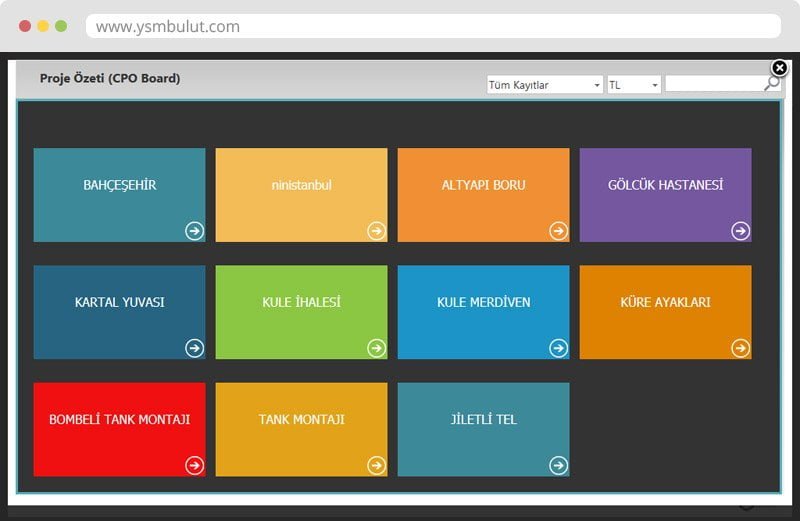Image resolution: width=800 pixels, height=521 pixels.
Task: Click the arrow icon on TANK MONTAJI tile
Action: 376,465
